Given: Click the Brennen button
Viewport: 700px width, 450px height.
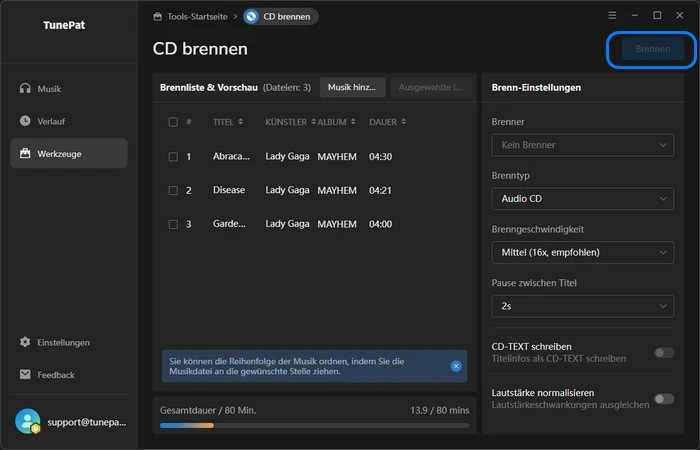Looking at the screenshot, I should (653, 49).
